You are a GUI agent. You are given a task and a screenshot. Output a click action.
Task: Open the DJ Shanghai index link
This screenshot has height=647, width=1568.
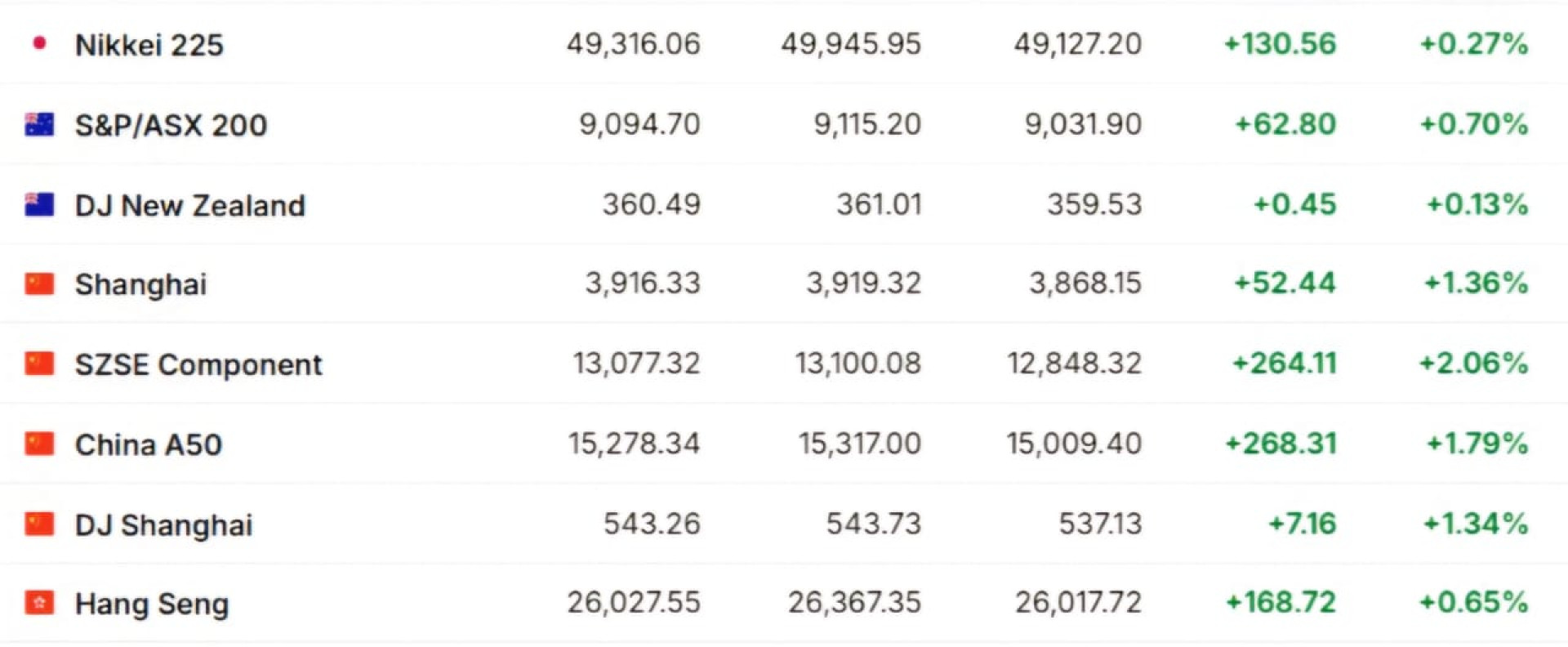point(163,524)
